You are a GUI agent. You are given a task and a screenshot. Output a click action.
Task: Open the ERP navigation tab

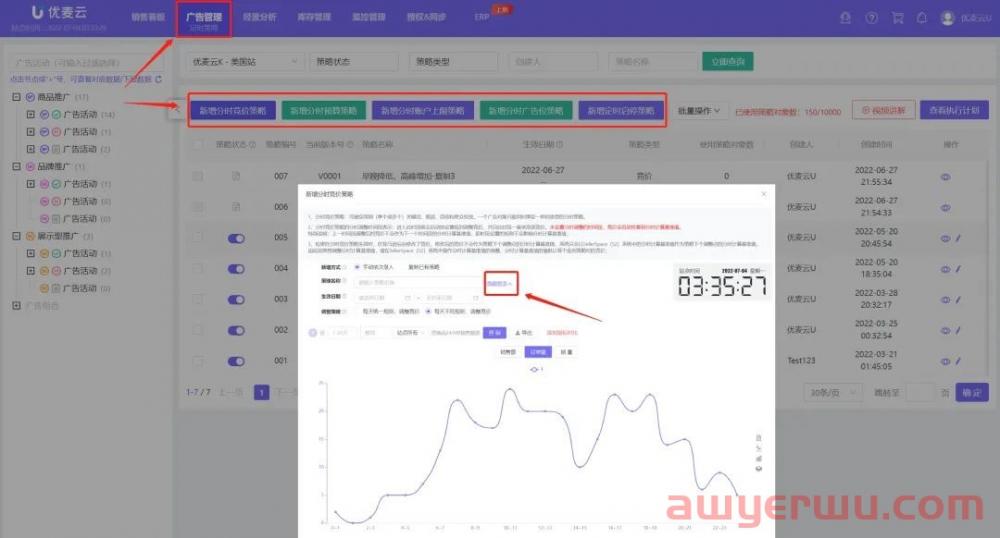482,17
